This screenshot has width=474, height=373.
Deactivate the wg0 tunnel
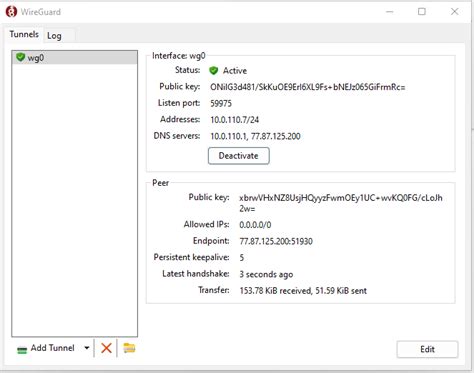(x=239, y=156)
